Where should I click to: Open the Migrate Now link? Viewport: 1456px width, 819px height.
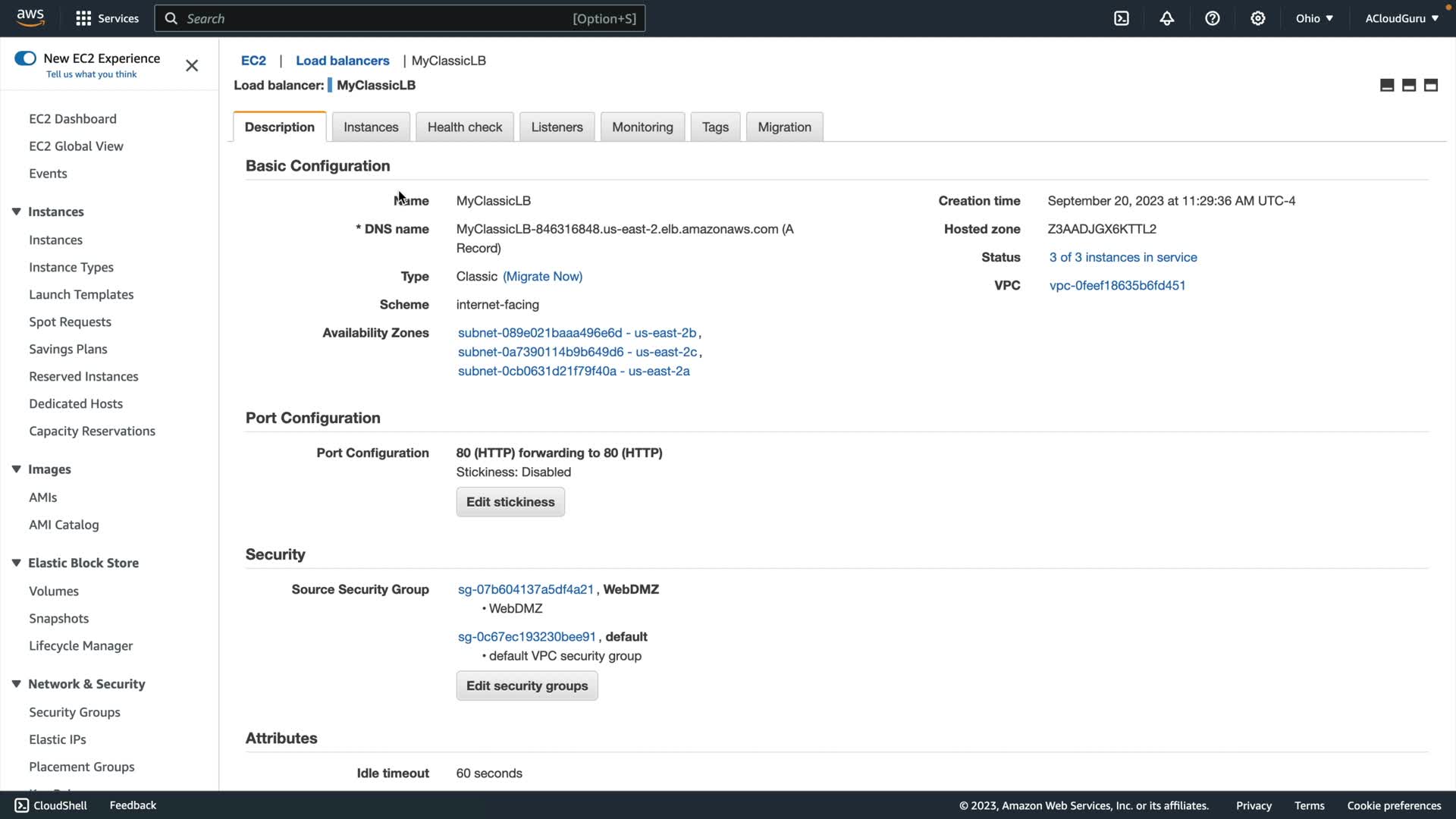coord(542,276)
